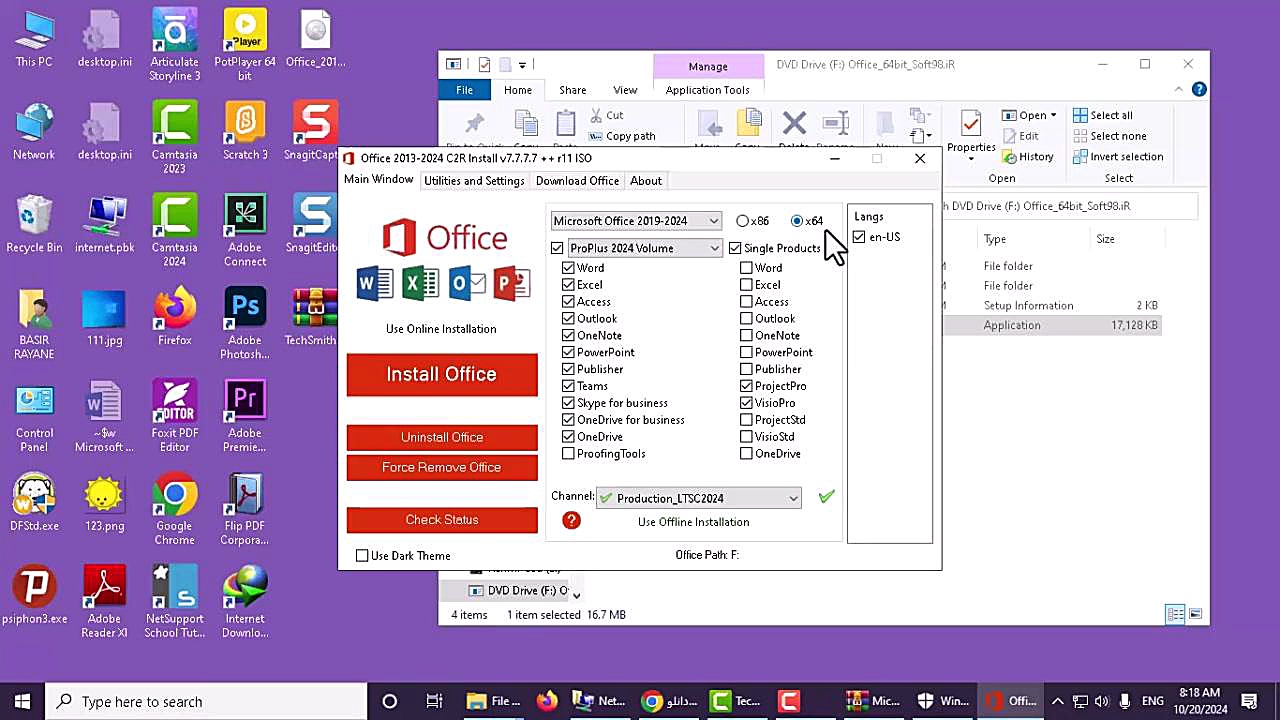Open Adobe Premiere desktop shortcut
Image resolution: width=1280 pixels, height=720 pixels.
245,417
